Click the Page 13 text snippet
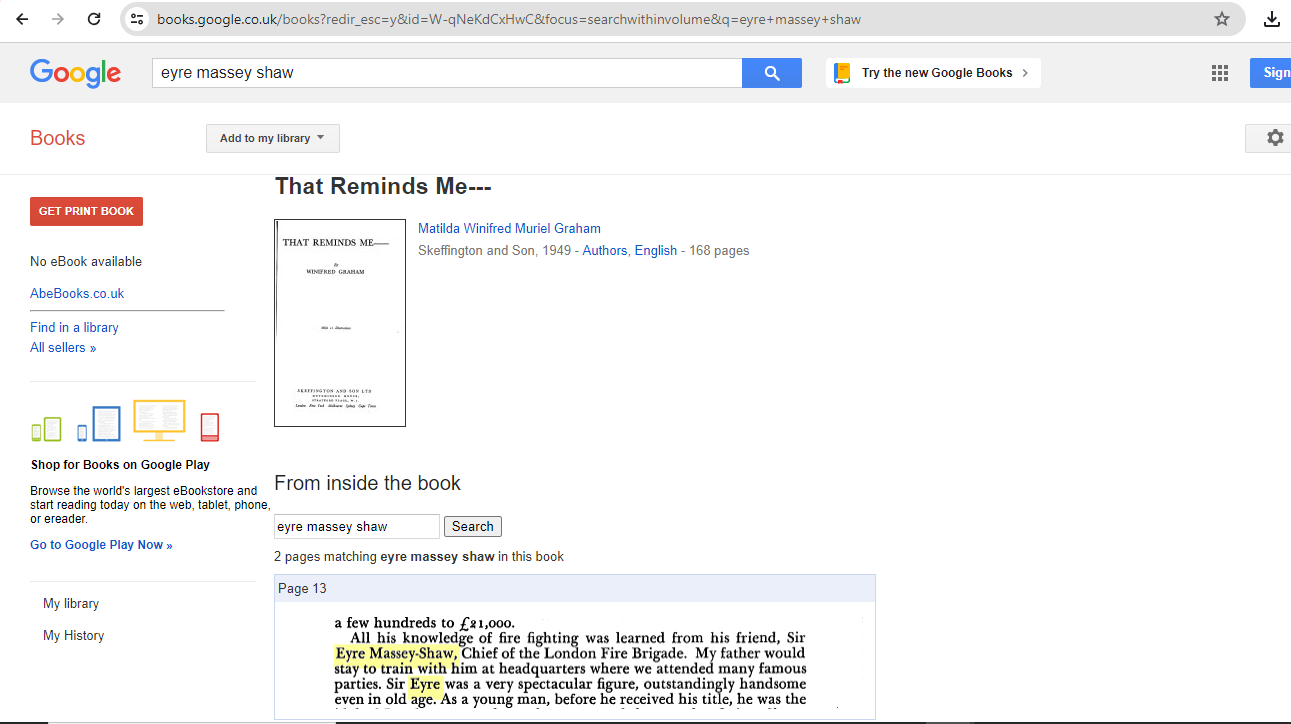The width and height of the screenshot is (1291, 724). (x=570, y=660)
